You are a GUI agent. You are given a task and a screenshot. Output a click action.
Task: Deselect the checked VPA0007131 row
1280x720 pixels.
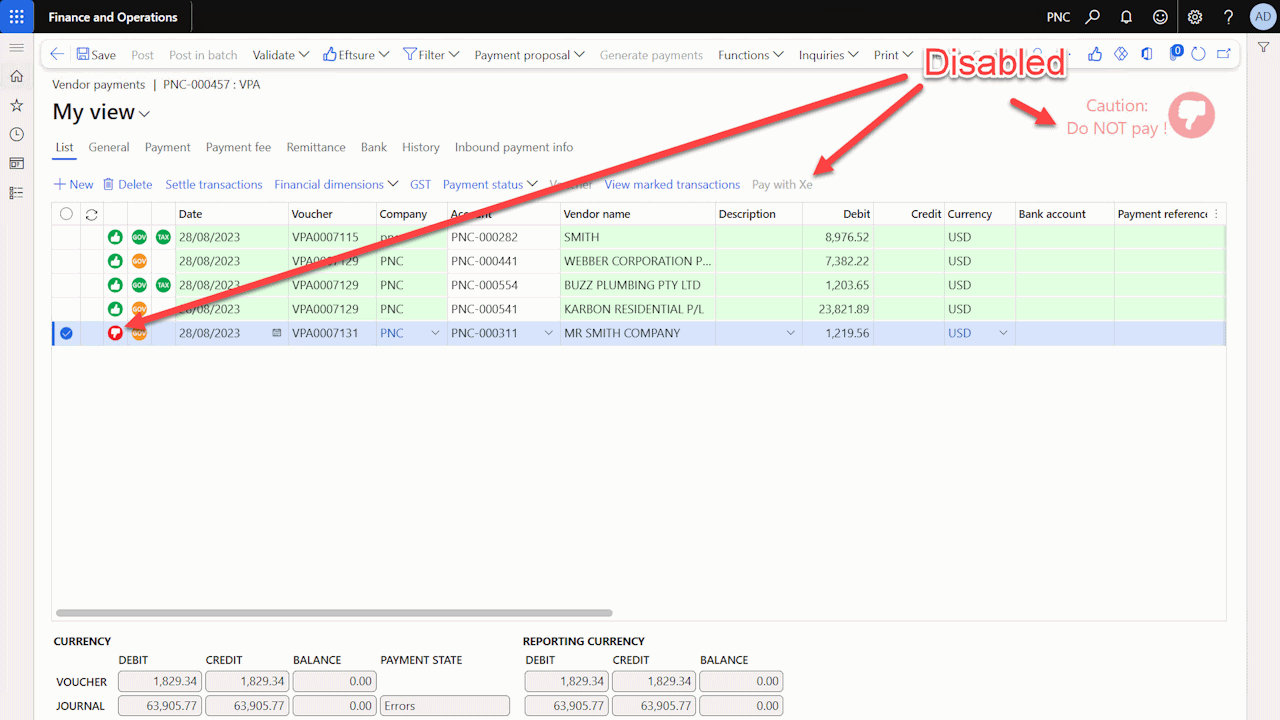[66, 333]
